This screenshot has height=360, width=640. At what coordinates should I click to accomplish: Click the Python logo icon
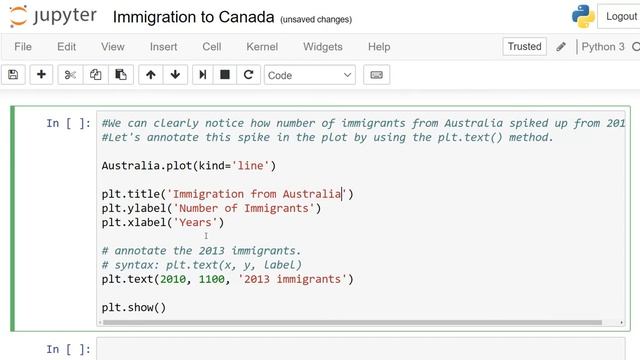(x=583, y=16)
